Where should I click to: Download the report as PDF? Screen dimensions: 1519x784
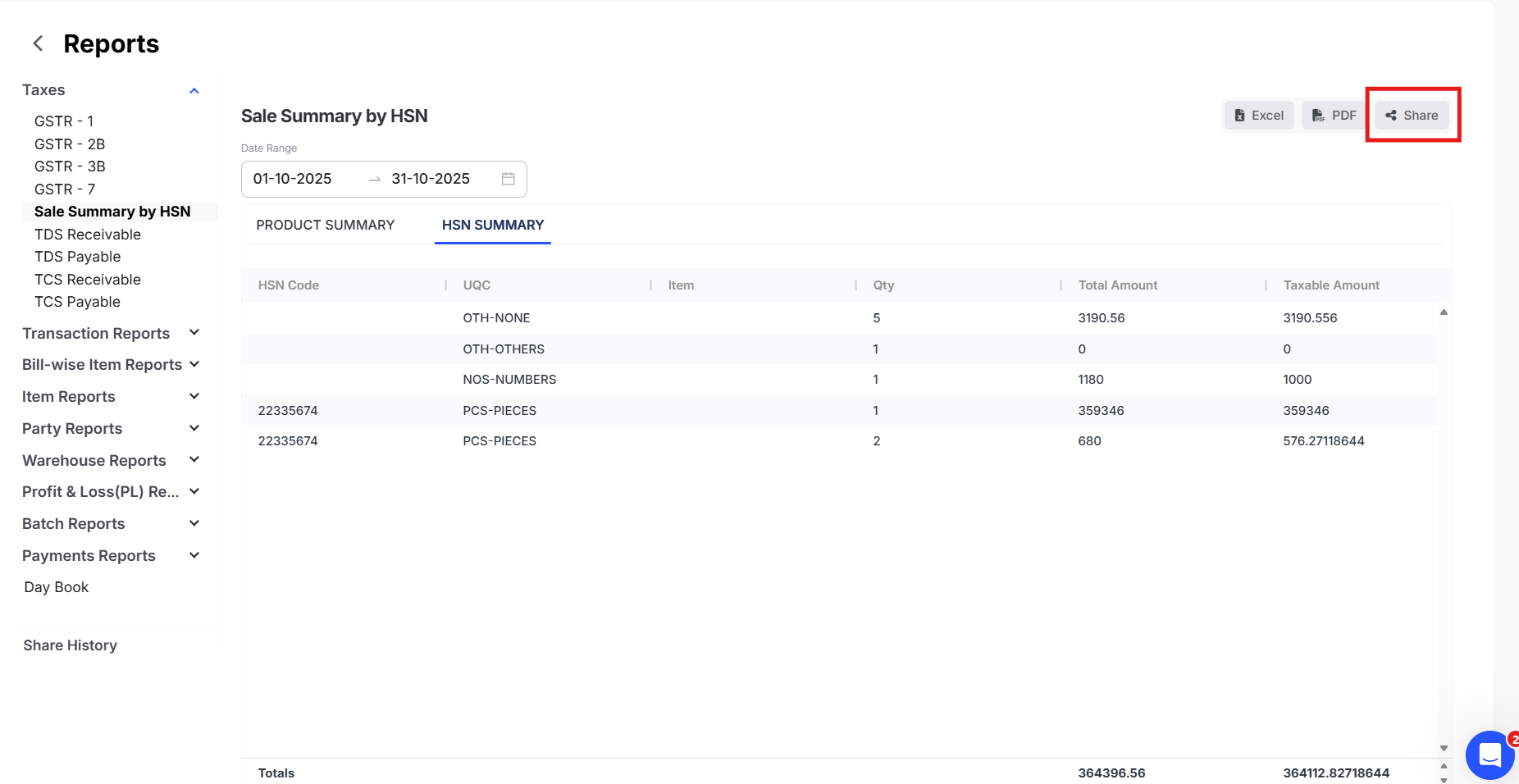pos(1334,116)
